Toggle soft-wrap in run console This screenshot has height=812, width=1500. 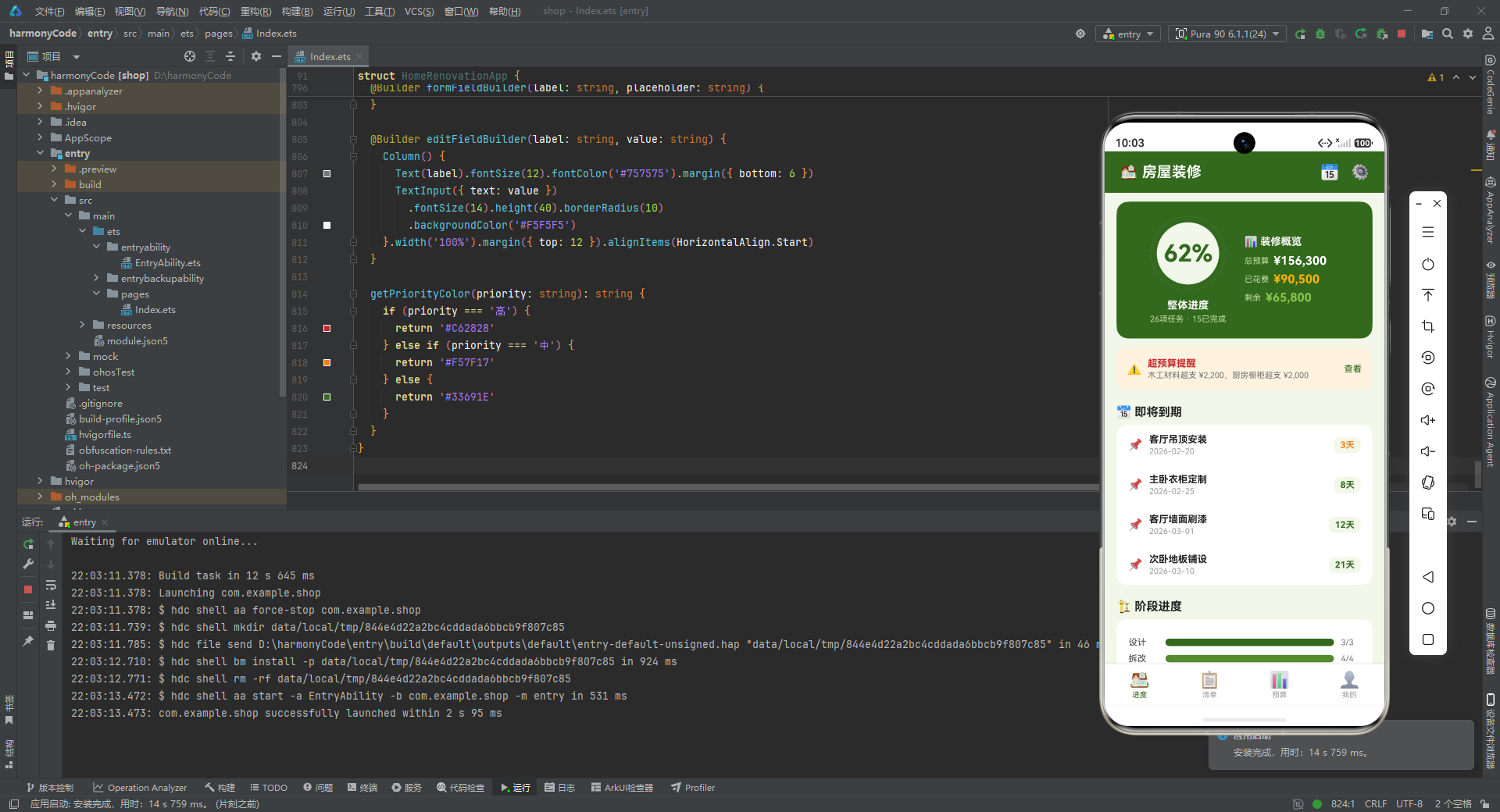coord(51,585)
